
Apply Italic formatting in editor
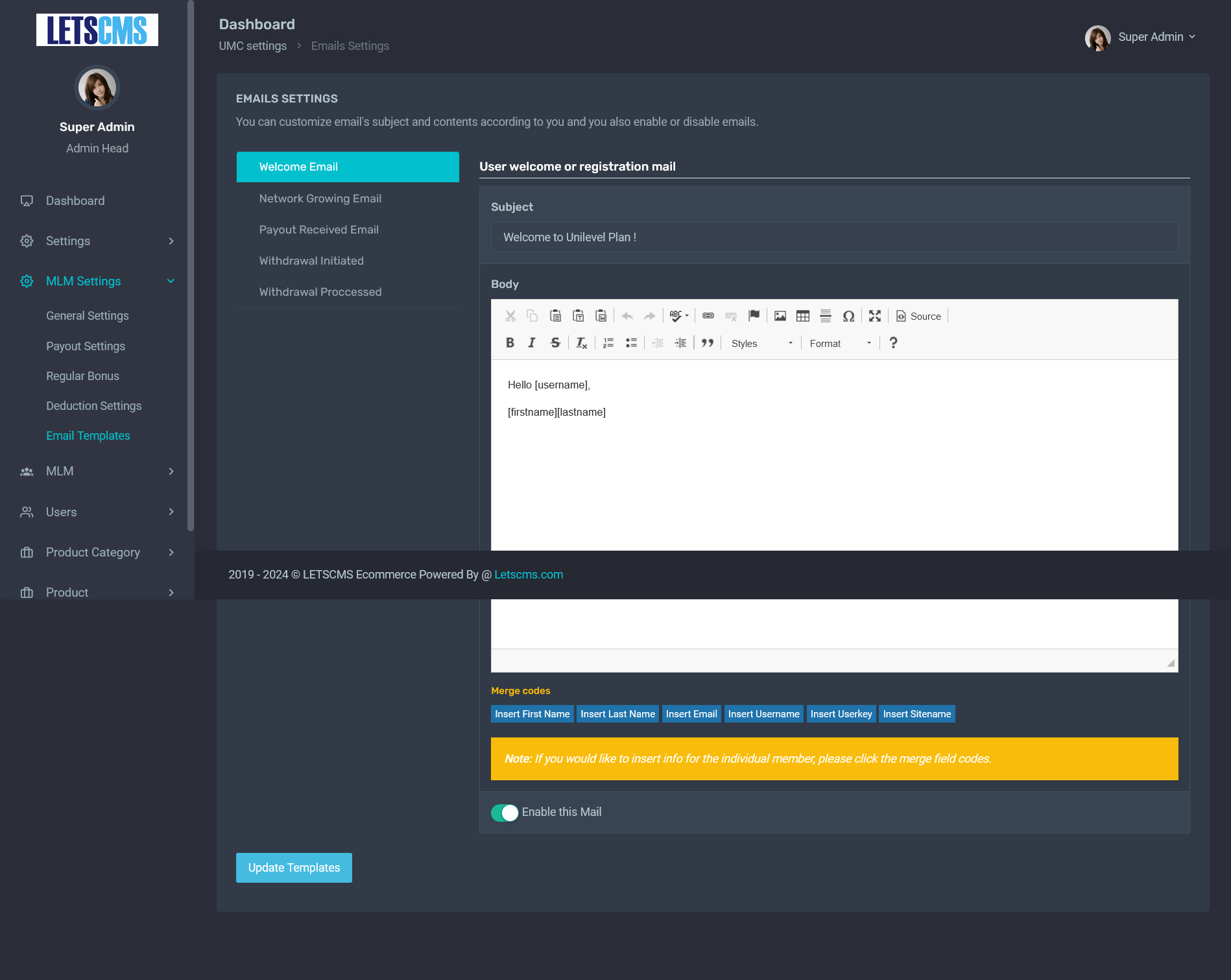[532, 343]
